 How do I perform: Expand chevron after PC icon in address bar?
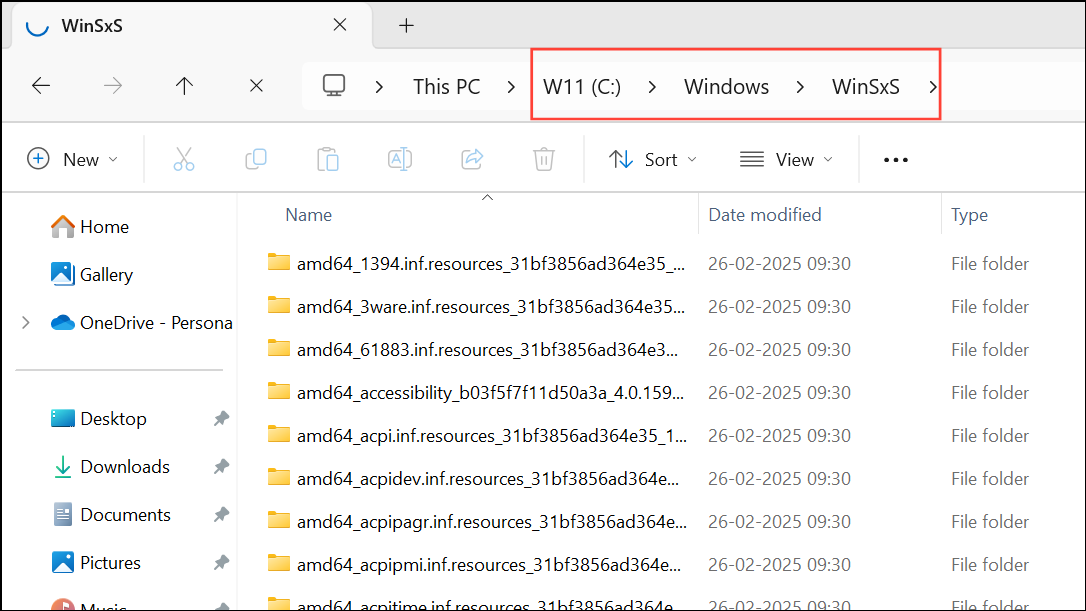(379, 87)
